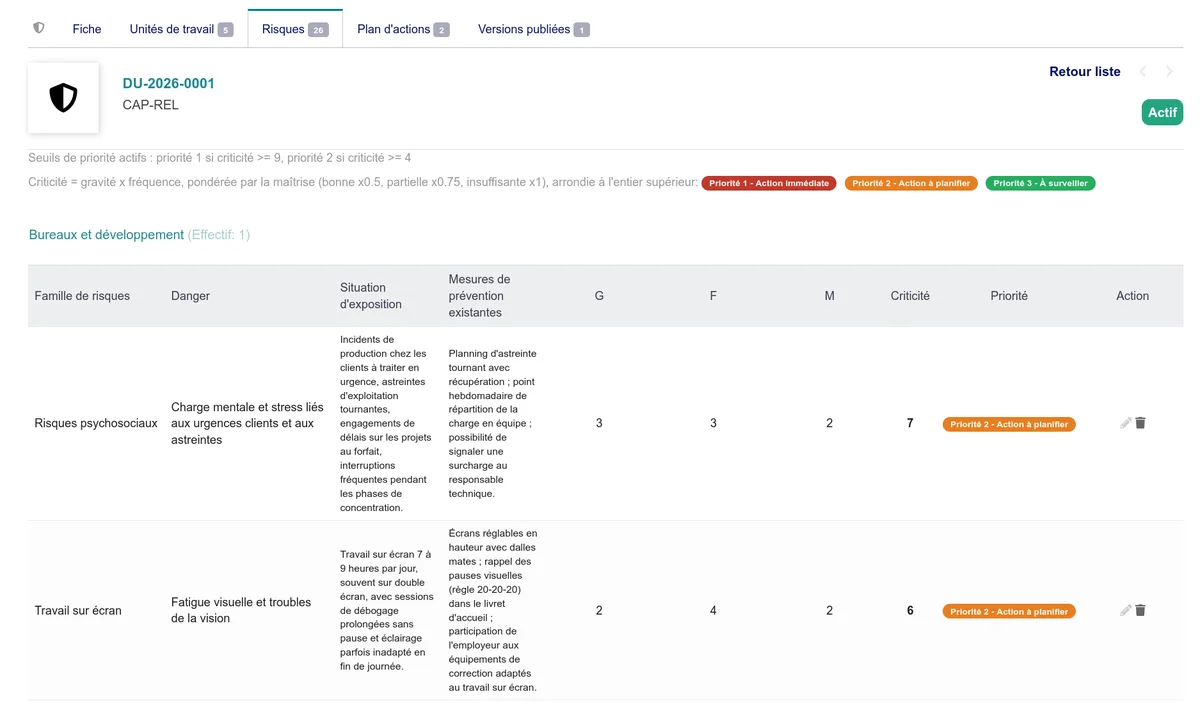Screen dimensions: 1200x708
Task: Click the Priorité column header
Action: (1009, 296)
